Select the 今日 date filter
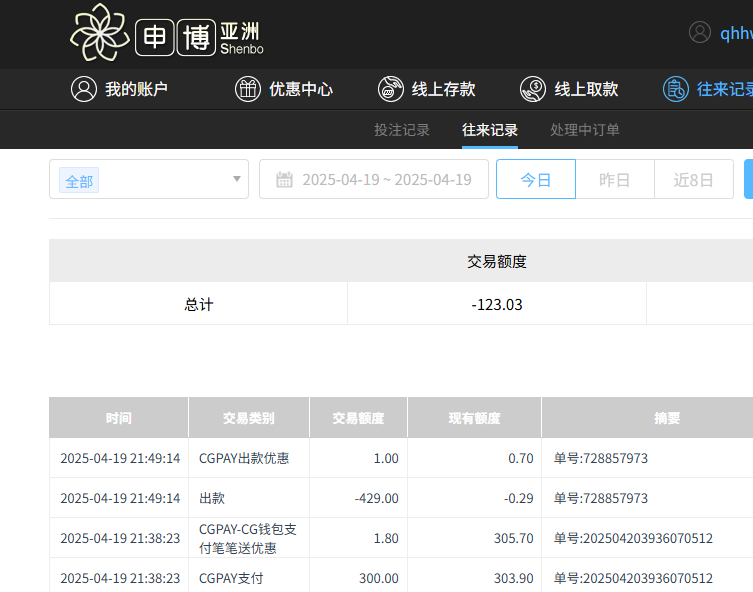 click(536, 180)
